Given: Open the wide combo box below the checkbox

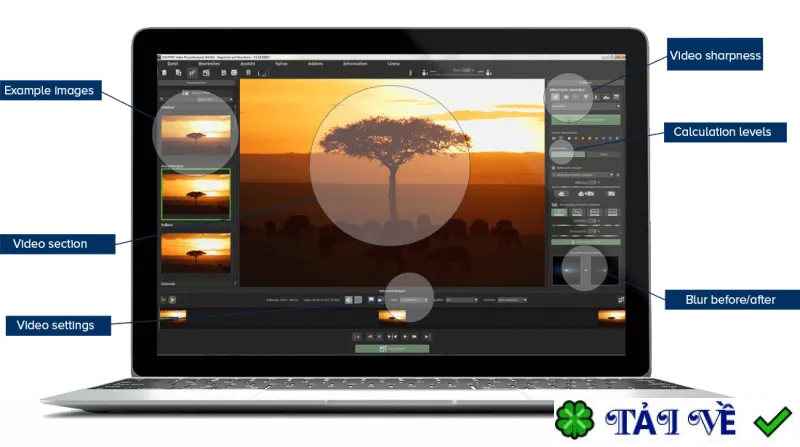Looking at the screenshot, I should [583, 175].
